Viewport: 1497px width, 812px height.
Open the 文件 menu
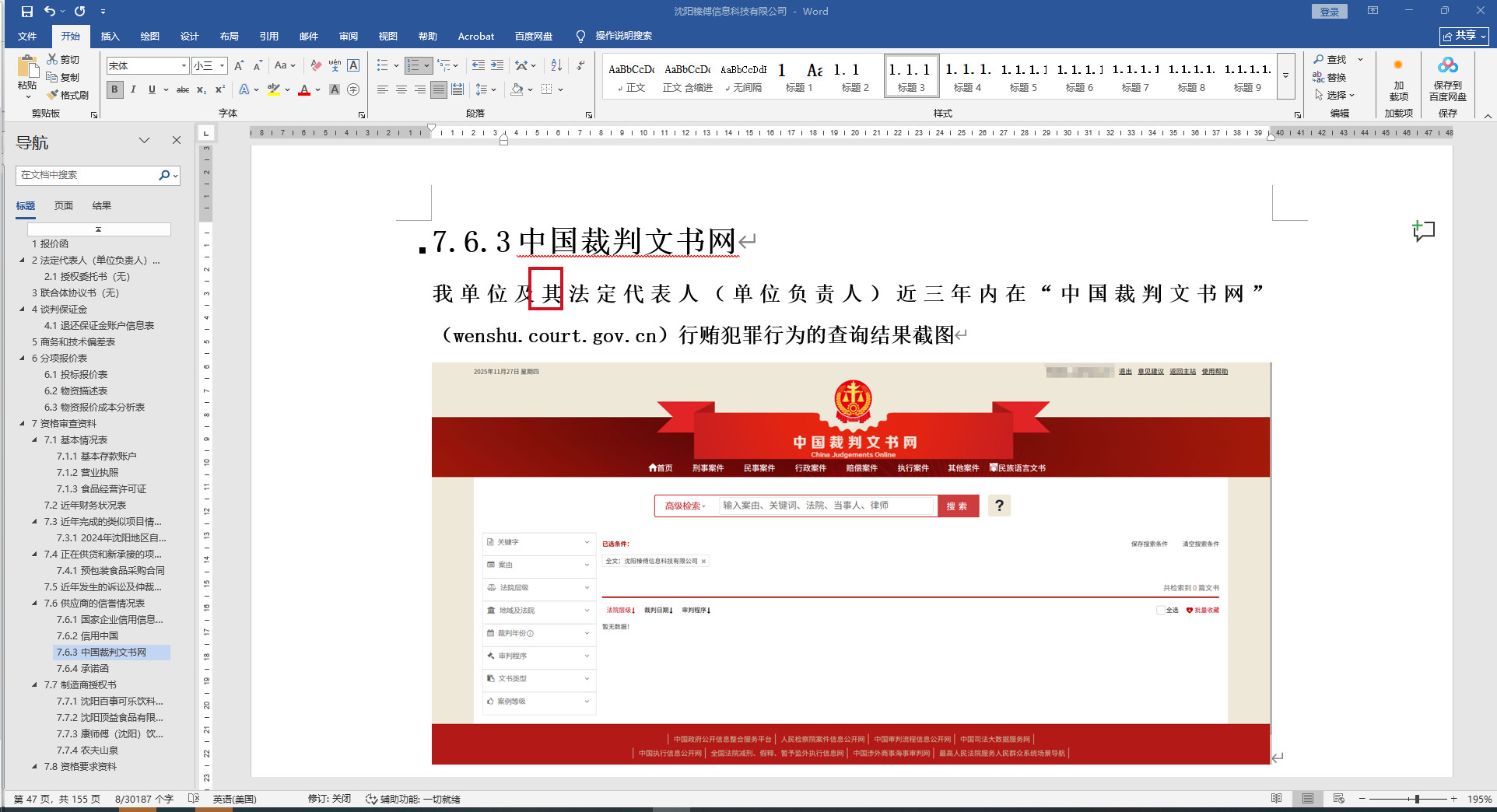pos(27,37)
